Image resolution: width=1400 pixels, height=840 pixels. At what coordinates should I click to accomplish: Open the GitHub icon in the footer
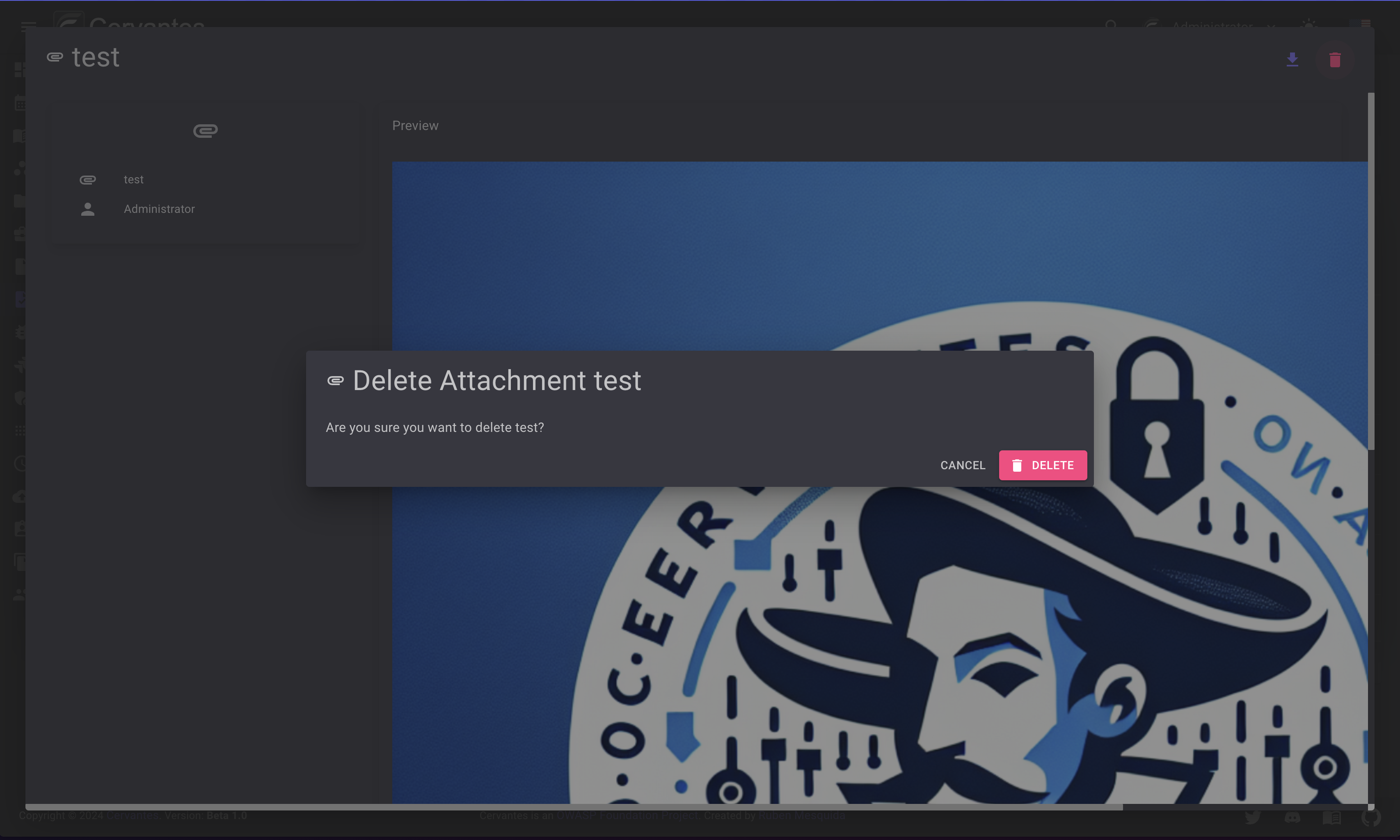[1370, 817]
